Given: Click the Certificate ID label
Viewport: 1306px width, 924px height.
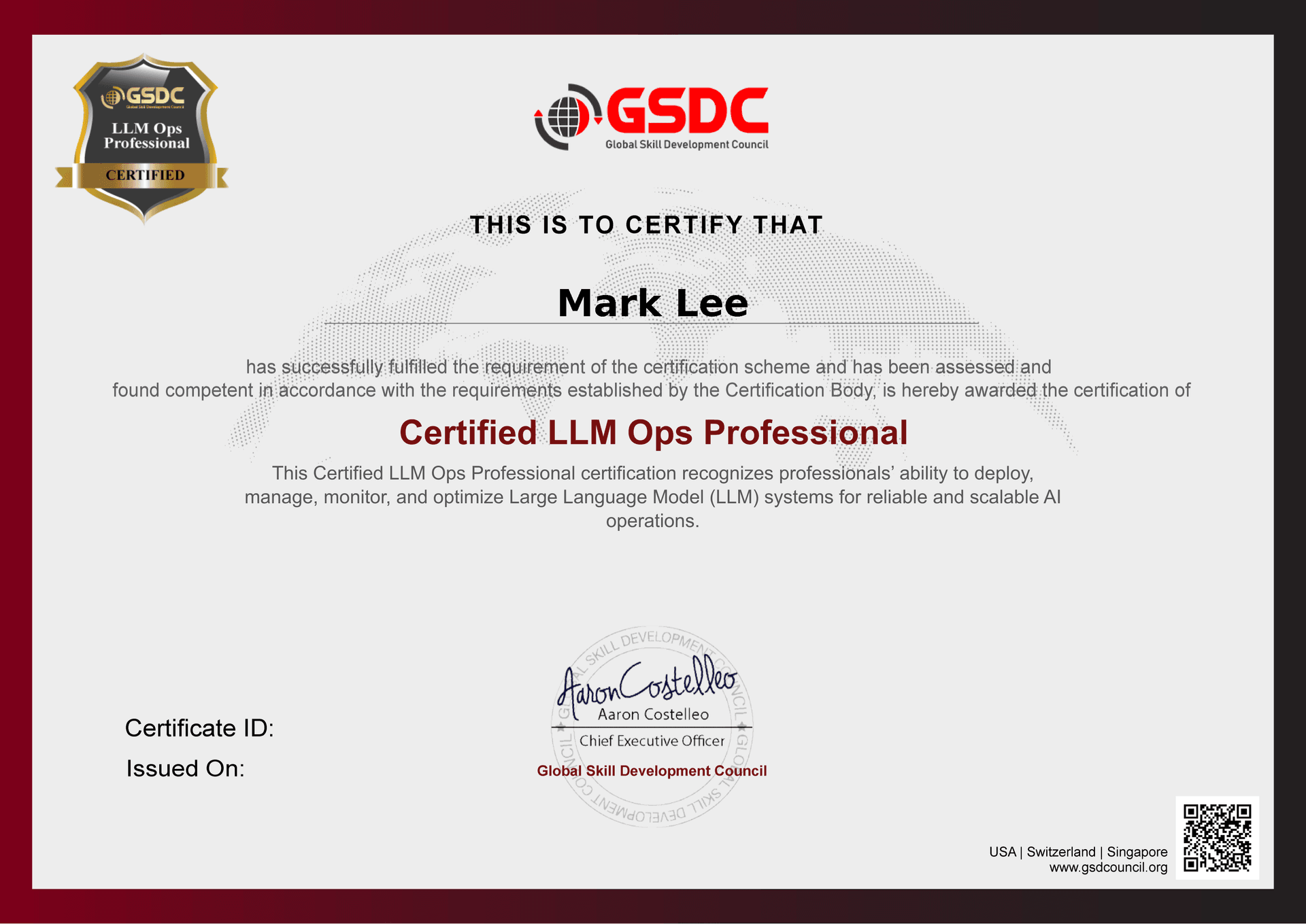Looking at the screenshot, I should [x=199, y=728].
